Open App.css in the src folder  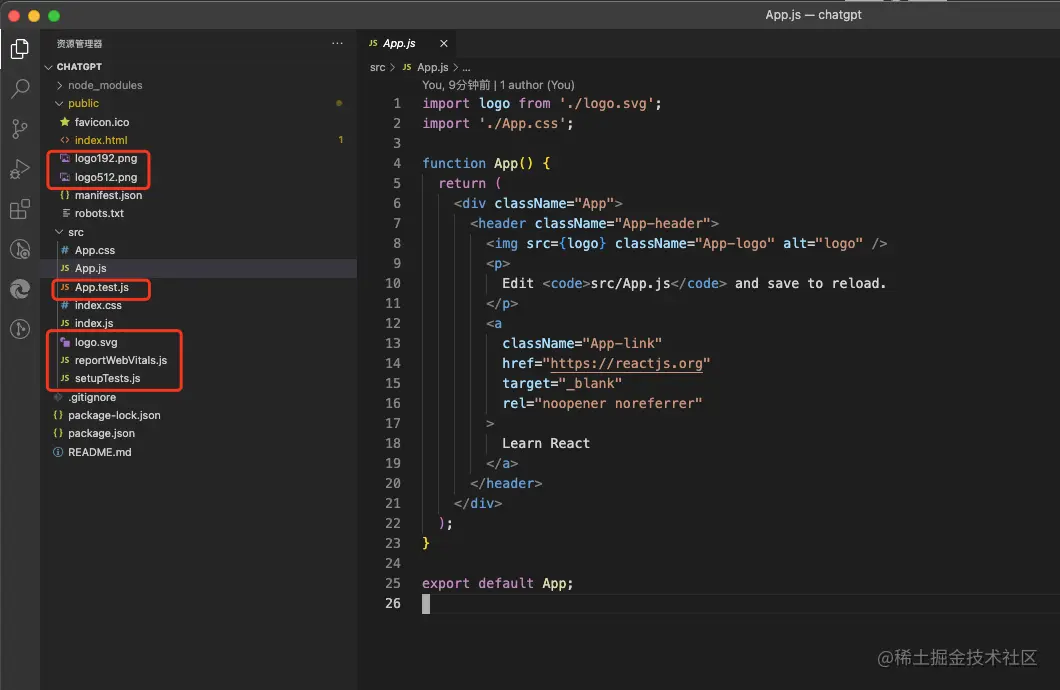(x=95, y=250)
